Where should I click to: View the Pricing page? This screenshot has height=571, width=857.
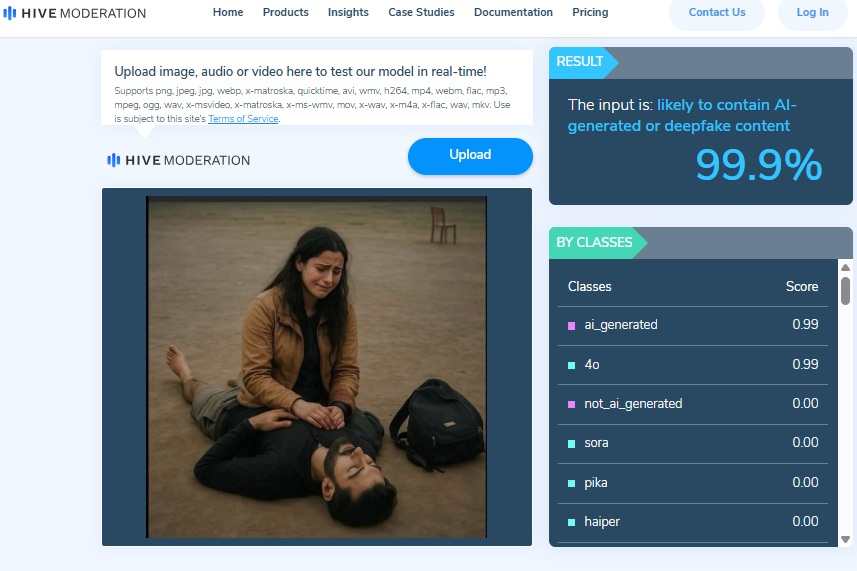tap(590, 12)
